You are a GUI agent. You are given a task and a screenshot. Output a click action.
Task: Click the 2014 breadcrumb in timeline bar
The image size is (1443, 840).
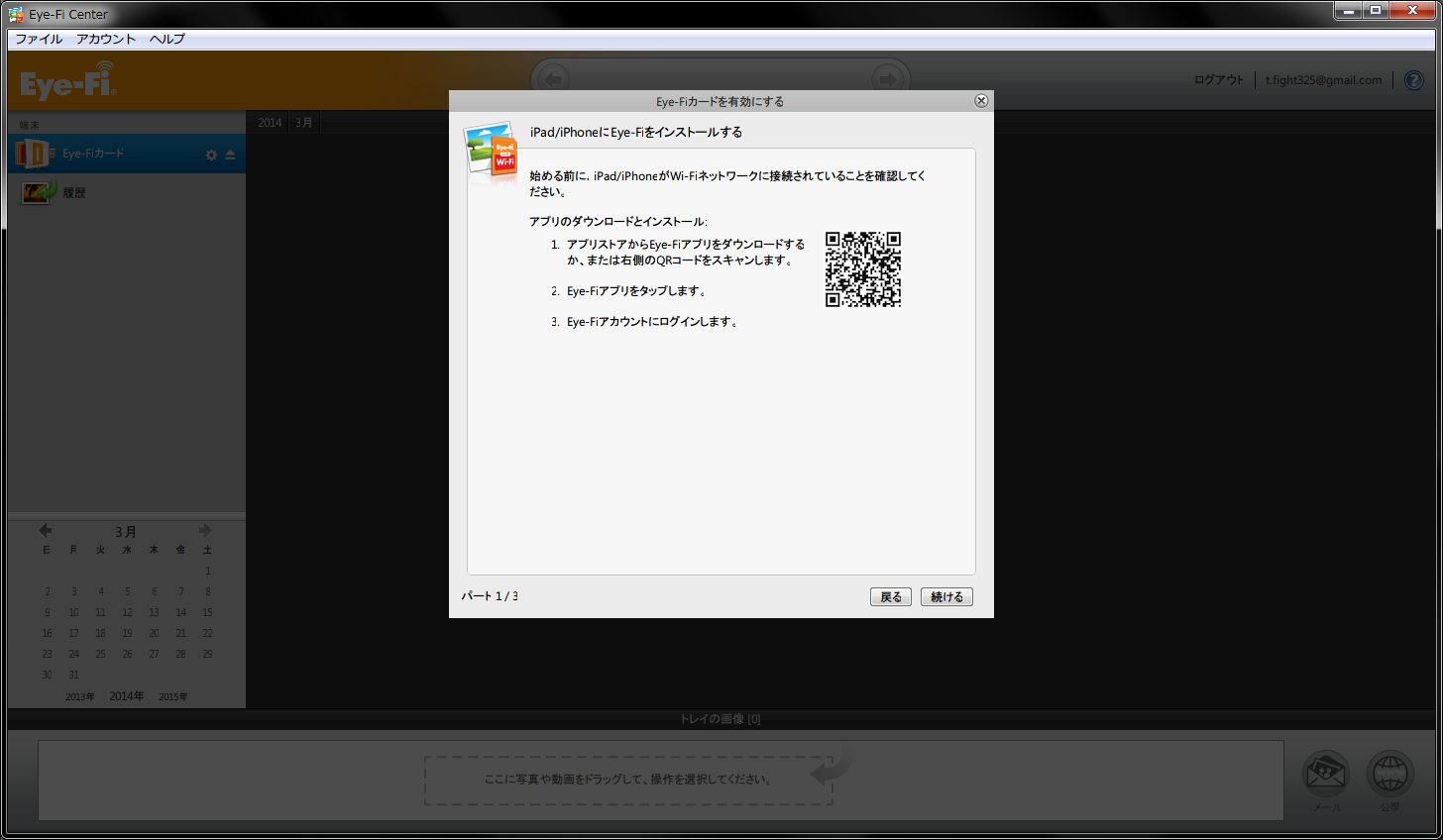coord(270,123)
